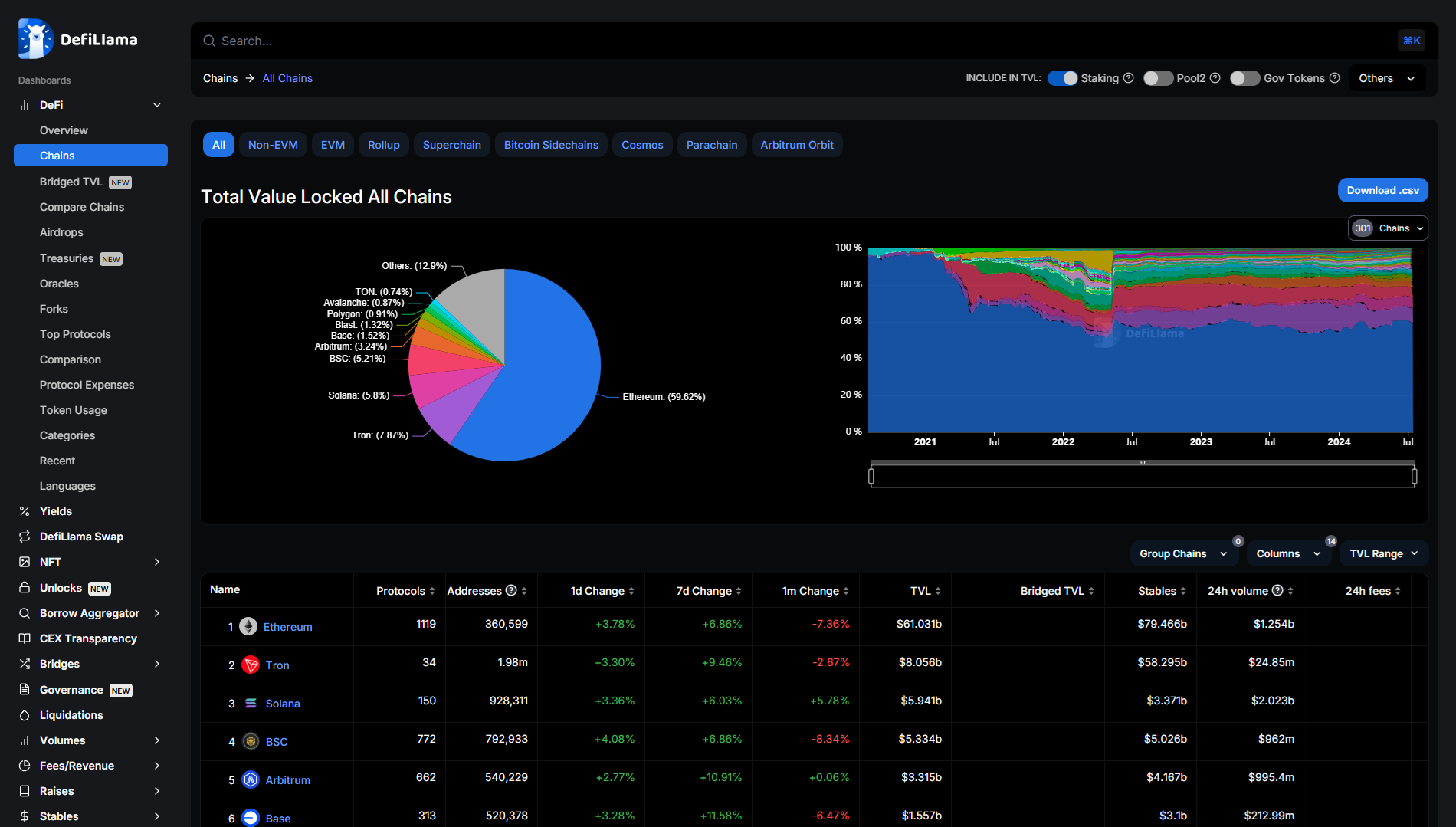
Task: Sort the table by 7d Change
Action: tap(709, 591)
